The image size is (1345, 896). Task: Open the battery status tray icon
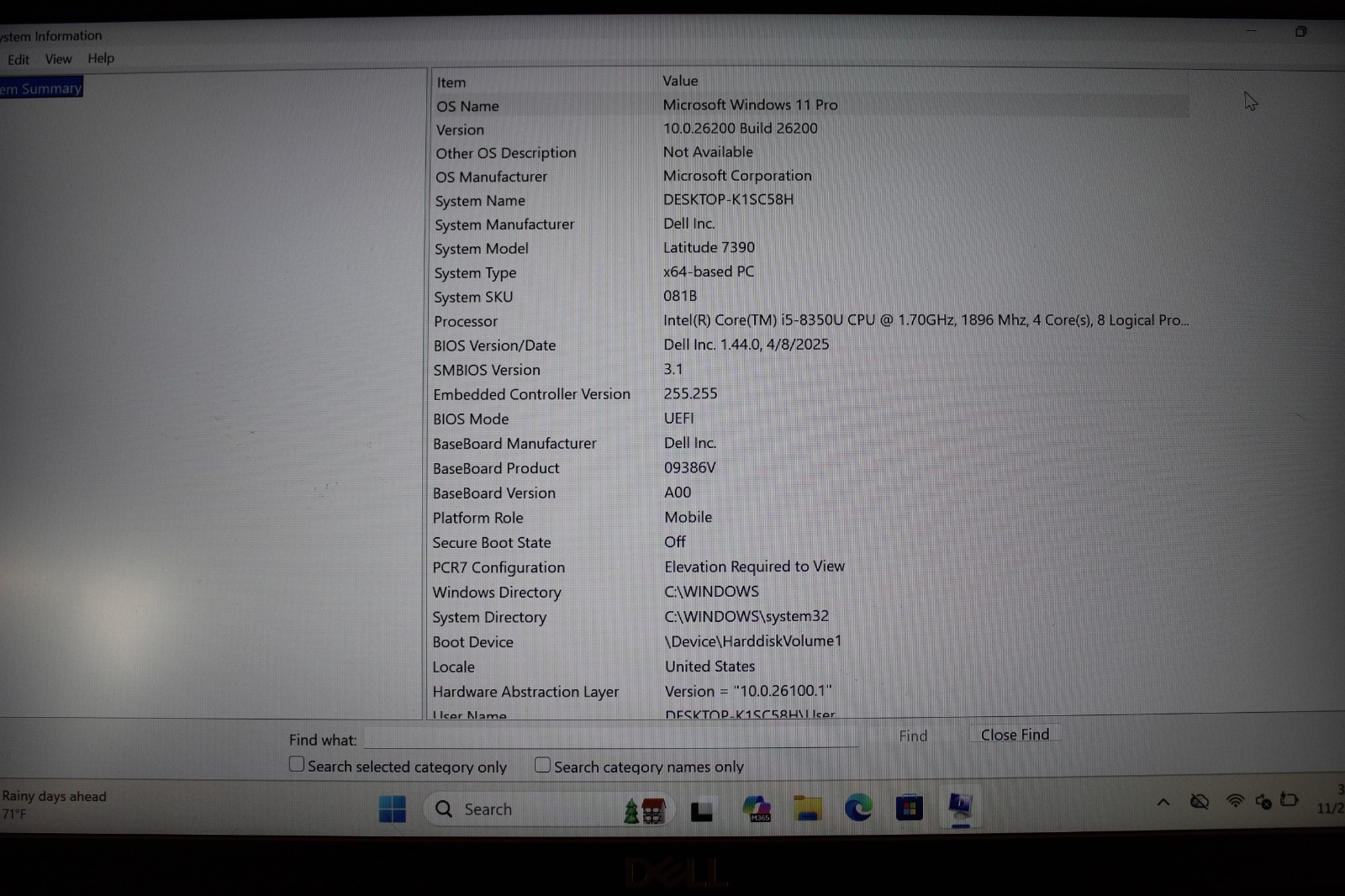tap(1290, 799)
